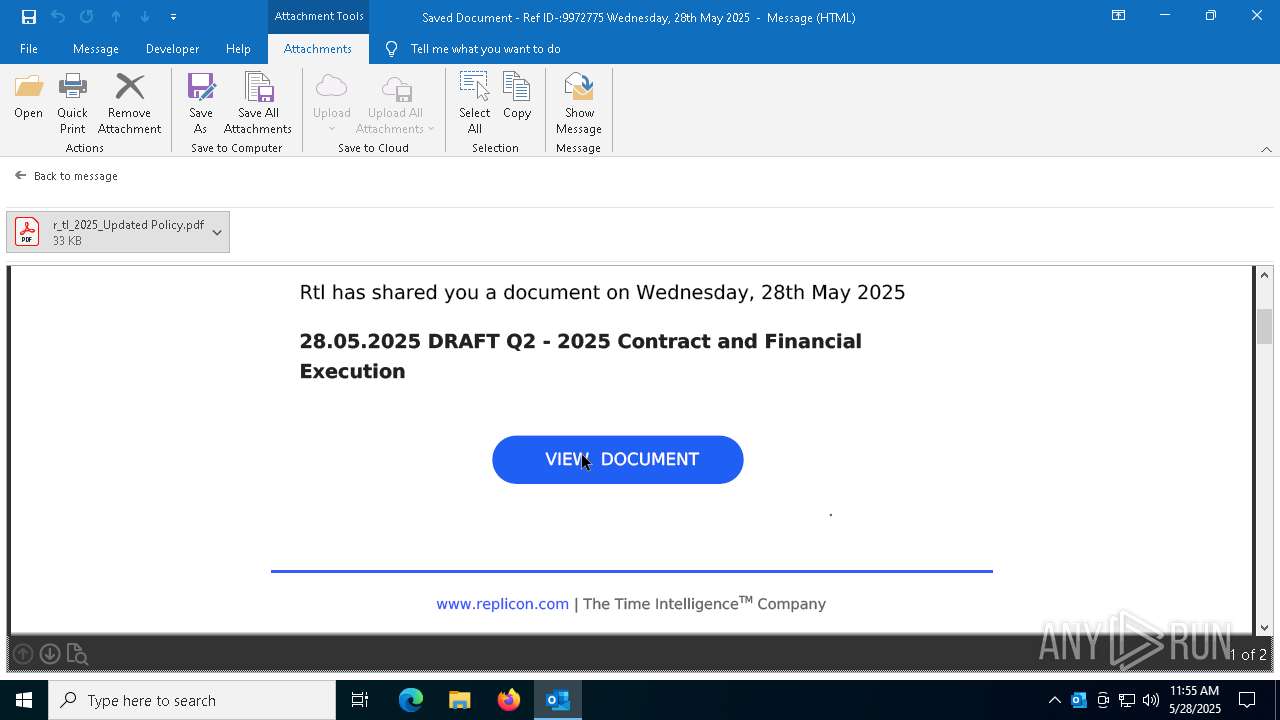This screenshot has height=720, width=1280.
Task: Expand the PDF attachment dropdown arrow
Action: tap(217, 232)
